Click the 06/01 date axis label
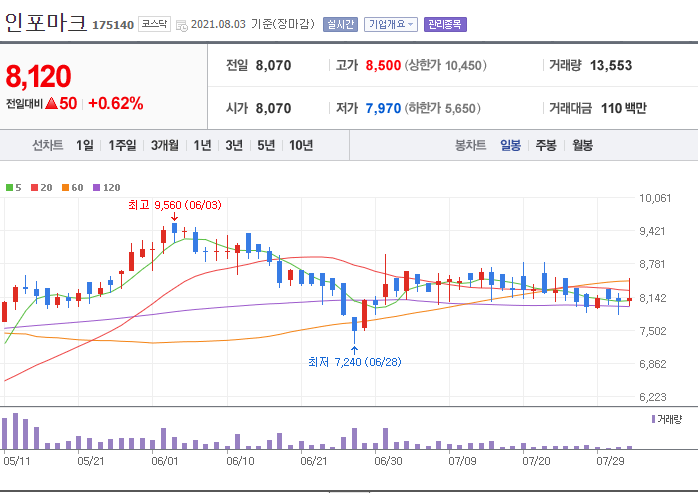This screenshot has width=698, height=493. 165,461
